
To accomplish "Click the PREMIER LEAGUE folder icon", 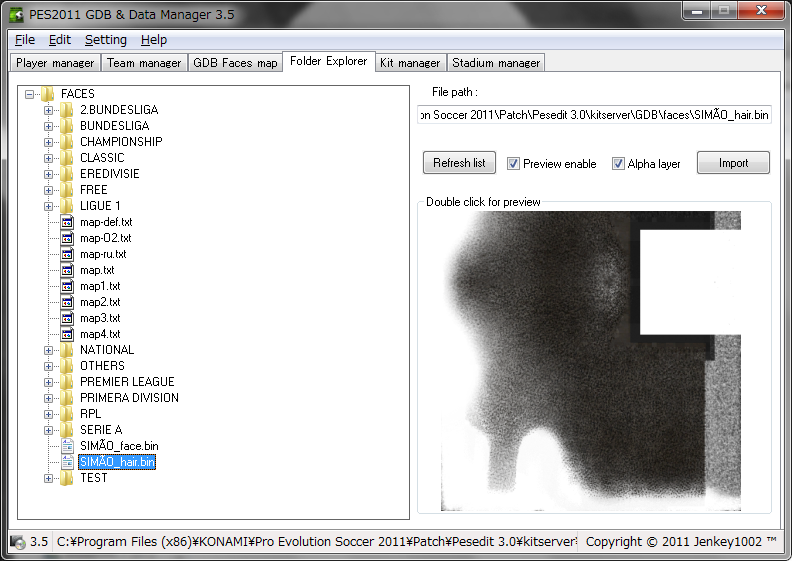I will point(67,382).
